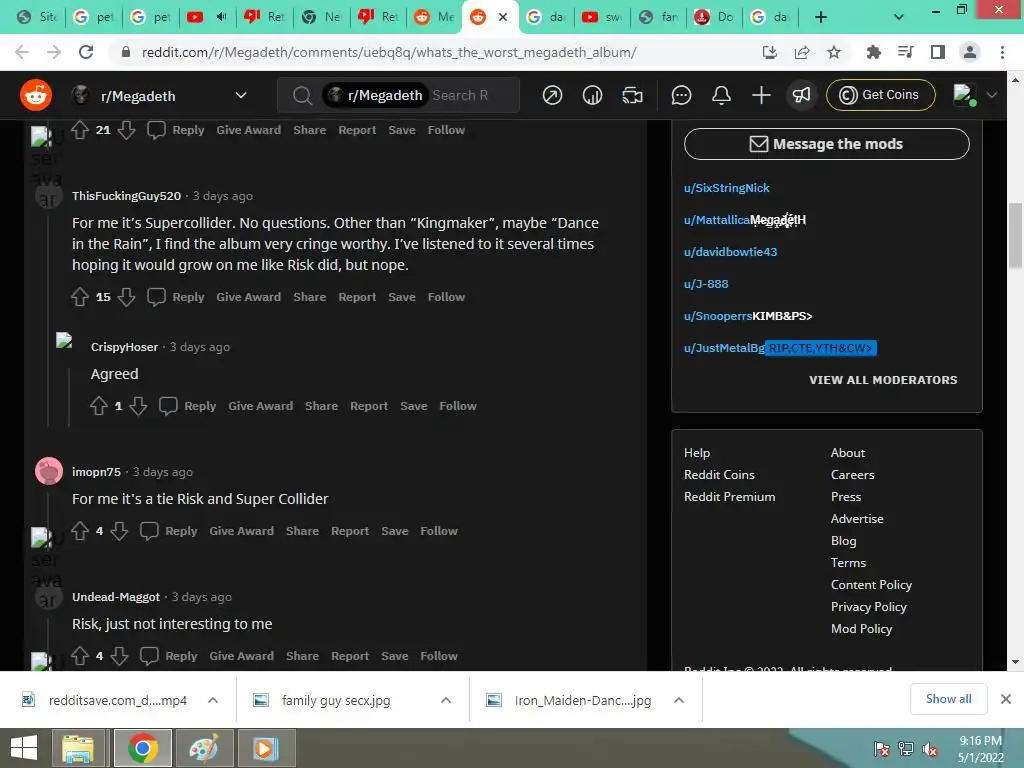Switch to the YouTube tab near left
This screenshot has height=768, width=1024.
point(206,17)
